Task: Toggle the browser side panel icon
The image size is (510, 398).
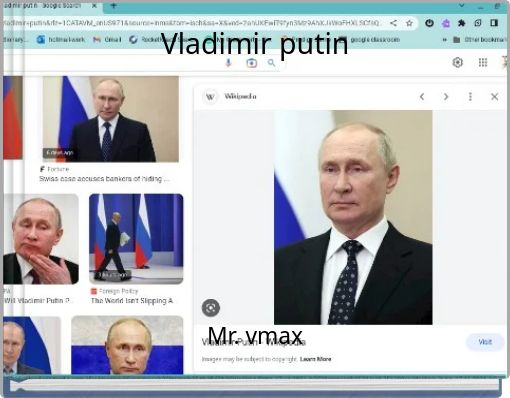Action: point(494,23)
